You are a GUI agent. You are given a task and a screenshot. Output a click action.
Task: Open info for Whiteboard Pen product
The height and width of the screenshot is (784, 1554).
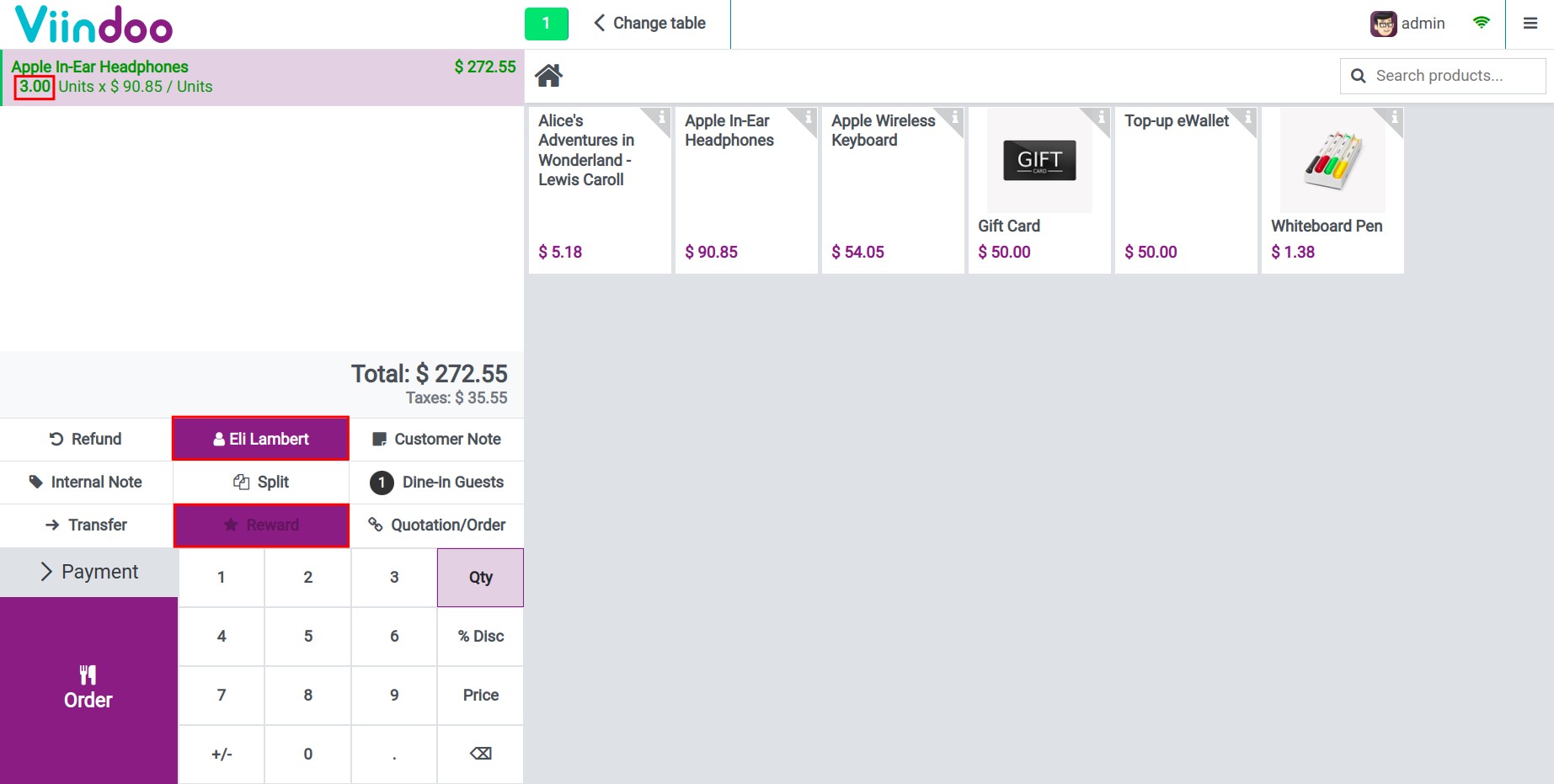(x=1393, y=117)
